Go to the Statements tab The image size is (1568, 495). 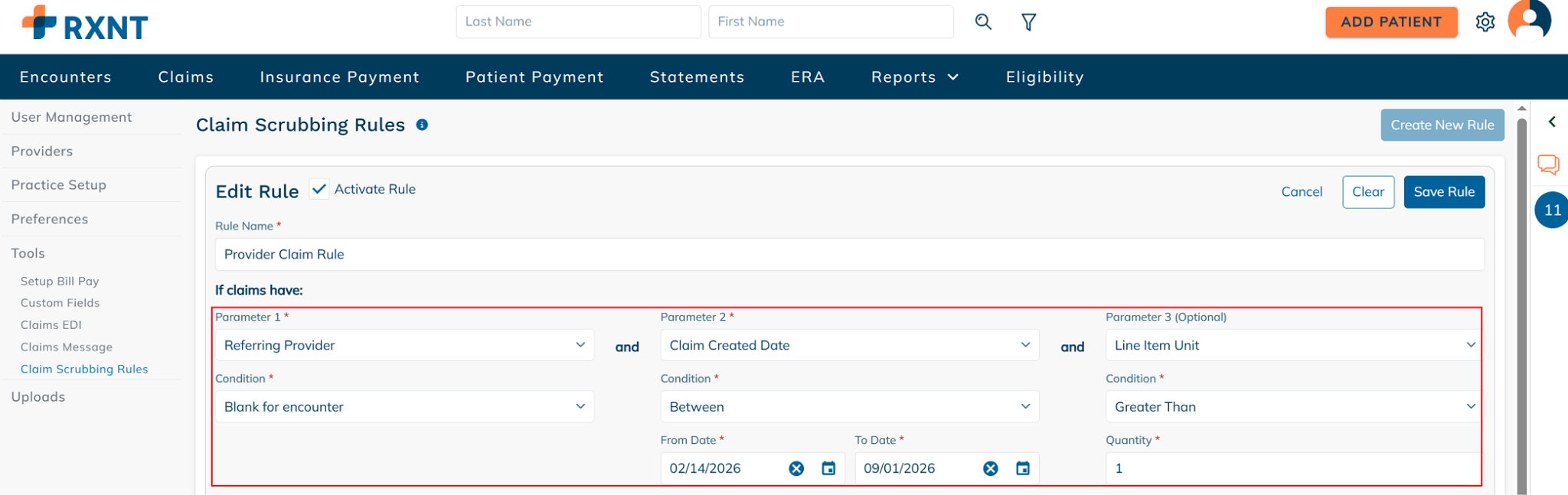[x=697, y=77]
